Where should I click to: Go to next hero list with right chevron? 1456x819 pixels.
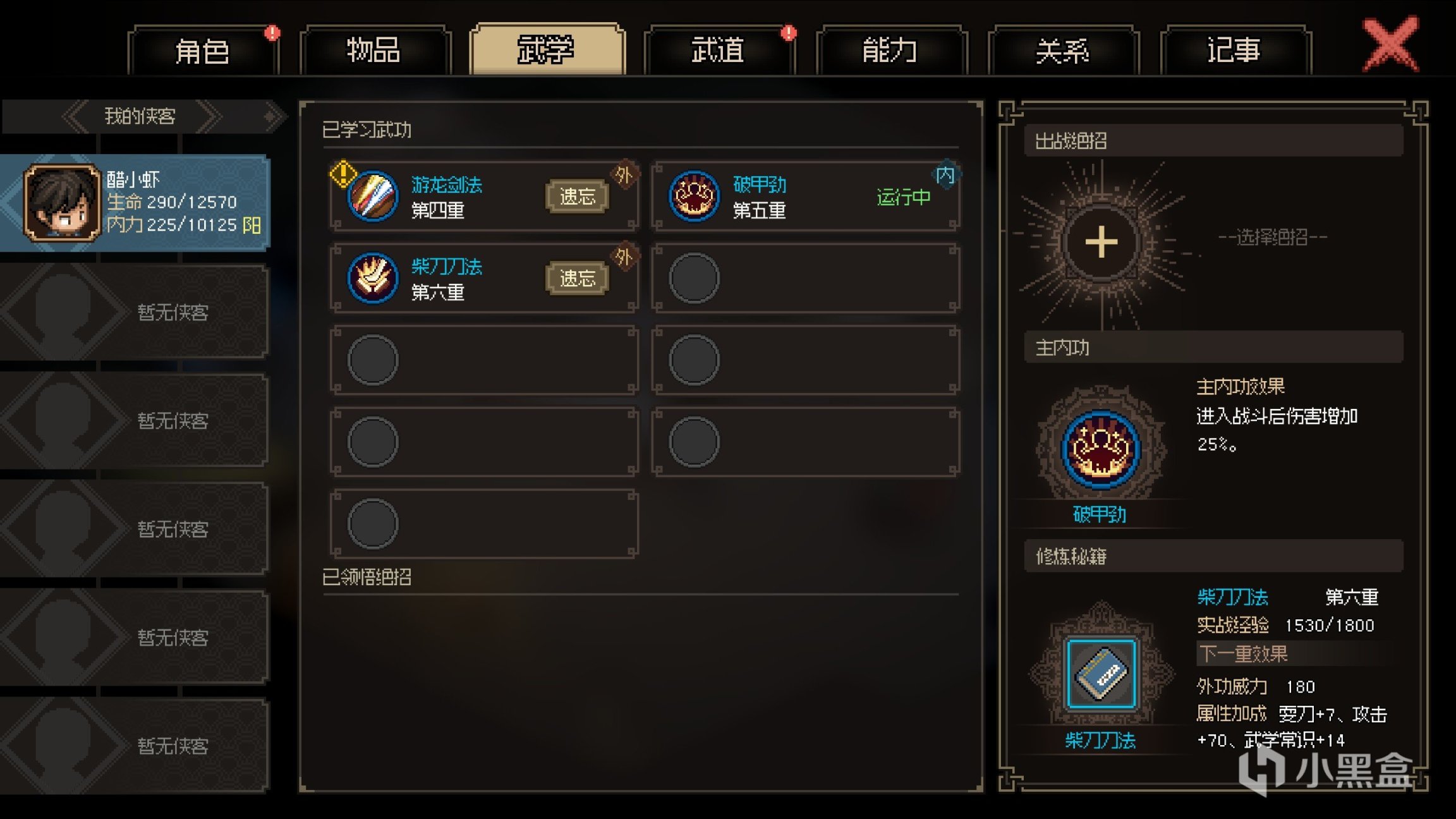209,116
